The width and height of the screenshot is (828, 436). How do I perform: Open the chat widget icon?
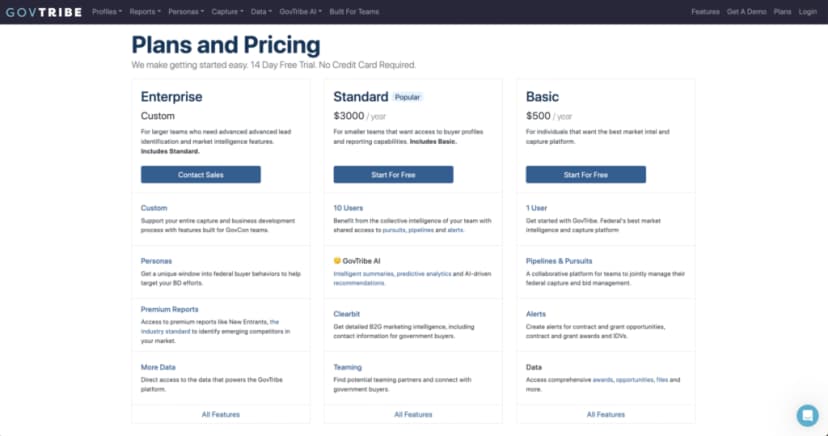coord(806,415)
